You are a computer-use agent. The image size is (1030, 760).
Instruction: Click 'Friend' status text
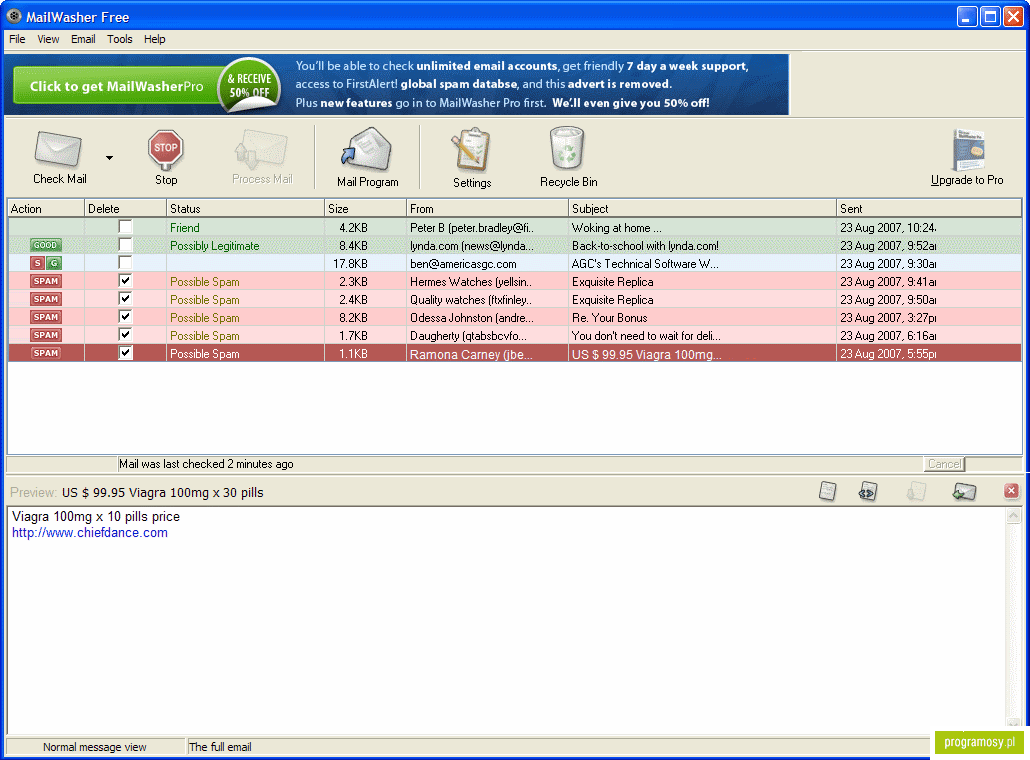pyautogui.click(x=185, y=227)
